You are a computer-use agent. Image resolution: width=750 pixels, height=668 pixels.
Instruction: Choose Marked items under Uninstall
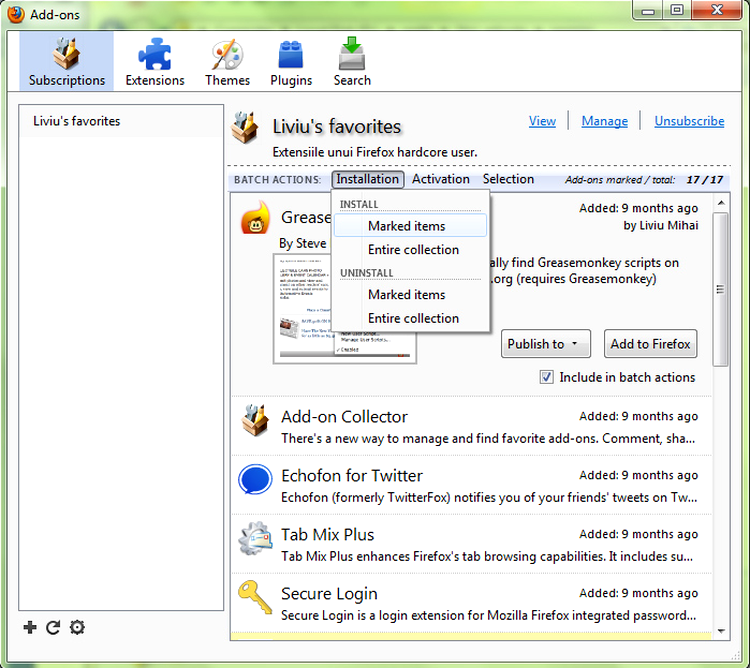tap(410, 295)
